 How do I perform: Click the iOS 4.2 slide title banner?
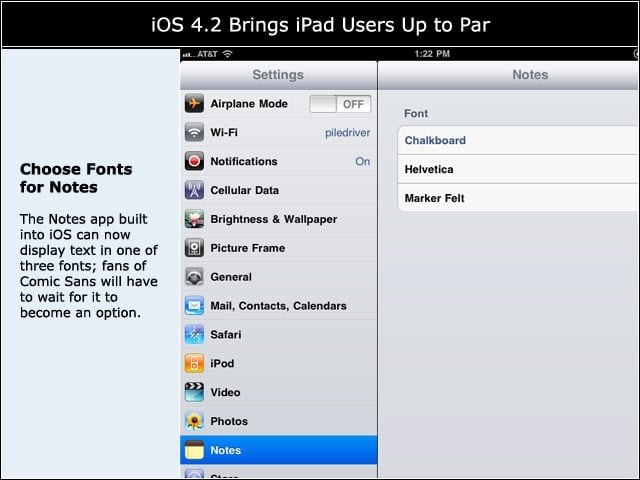[320, 24]
